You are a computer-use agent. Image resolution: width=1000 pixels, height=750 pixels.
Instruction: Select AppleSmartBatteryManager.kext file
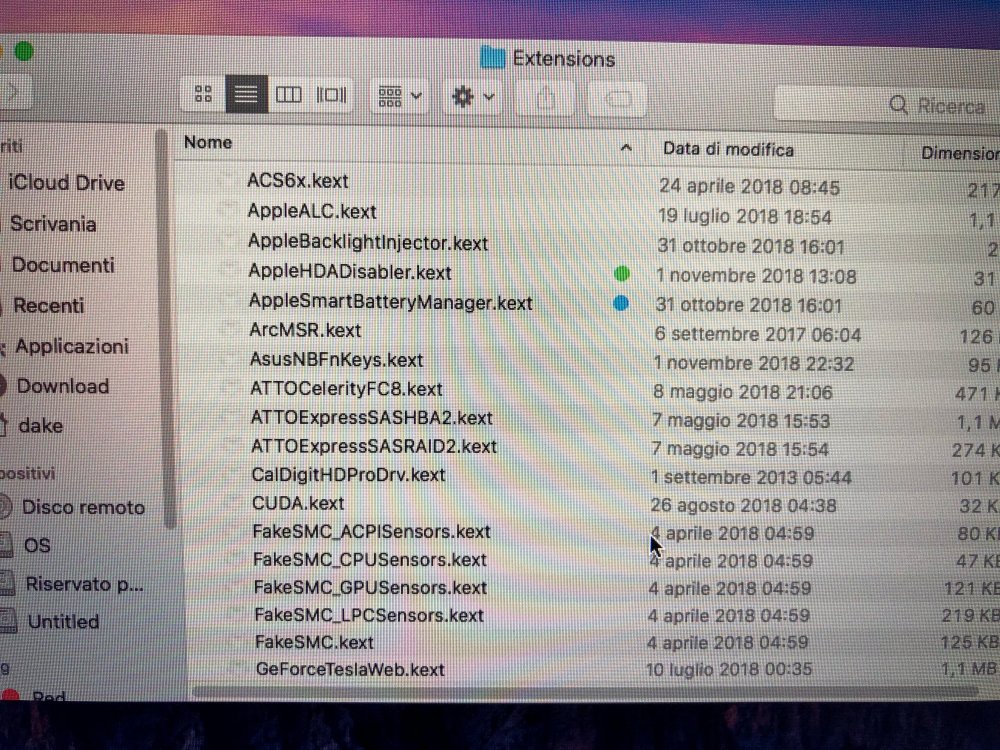[390, 302]
